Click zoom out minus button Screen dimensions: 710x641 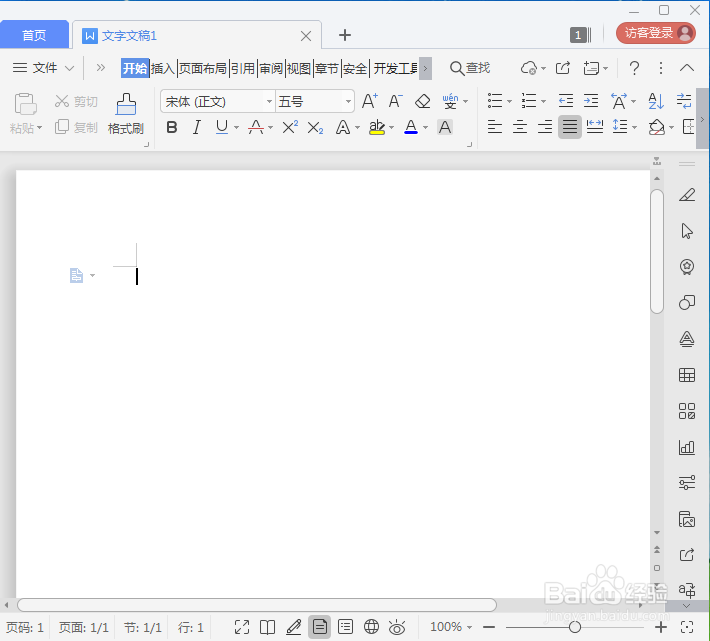click(489, 627)
